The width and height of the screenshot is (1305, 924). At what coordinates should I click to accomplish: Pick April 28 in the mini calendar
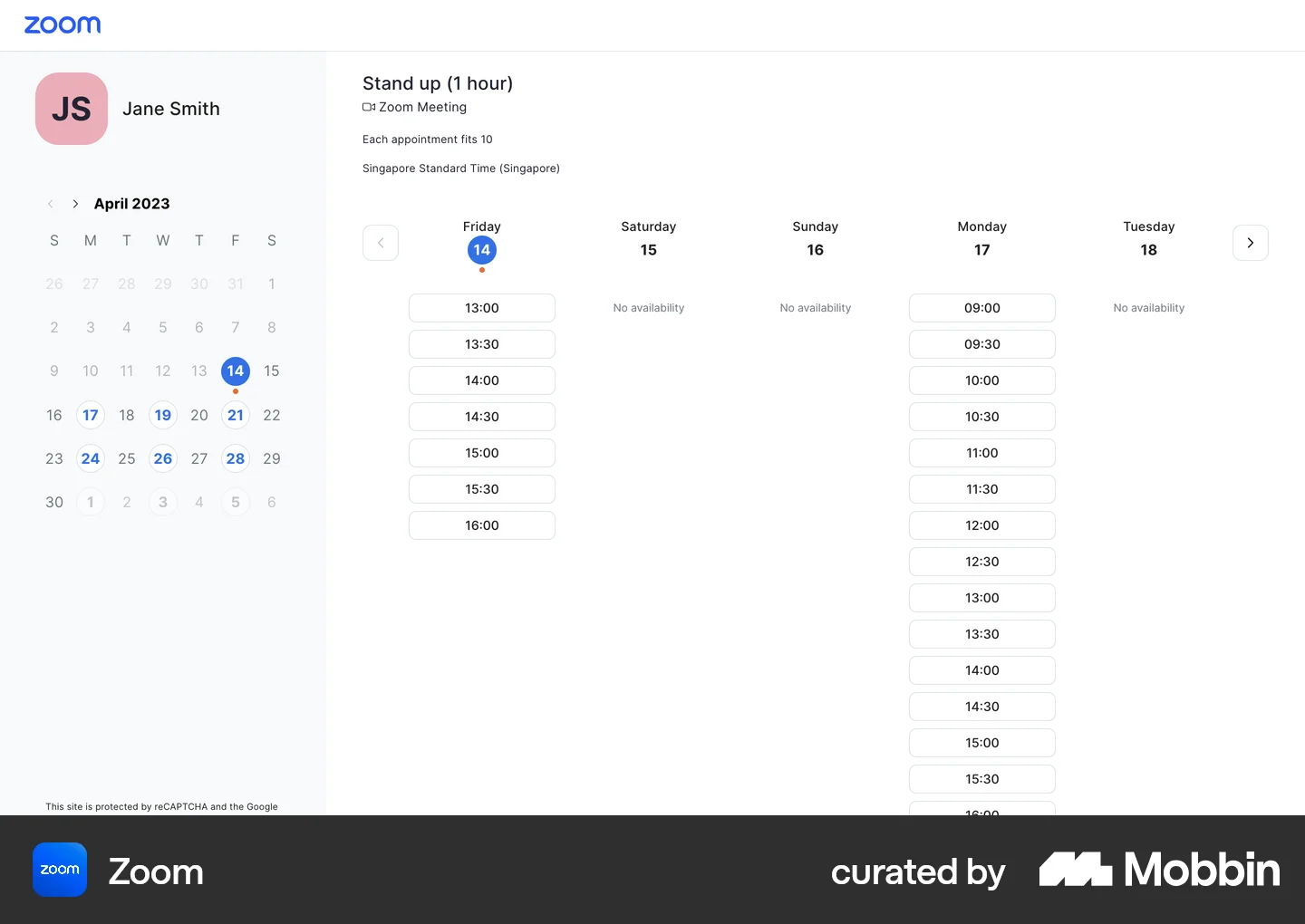tap(236, 458)
